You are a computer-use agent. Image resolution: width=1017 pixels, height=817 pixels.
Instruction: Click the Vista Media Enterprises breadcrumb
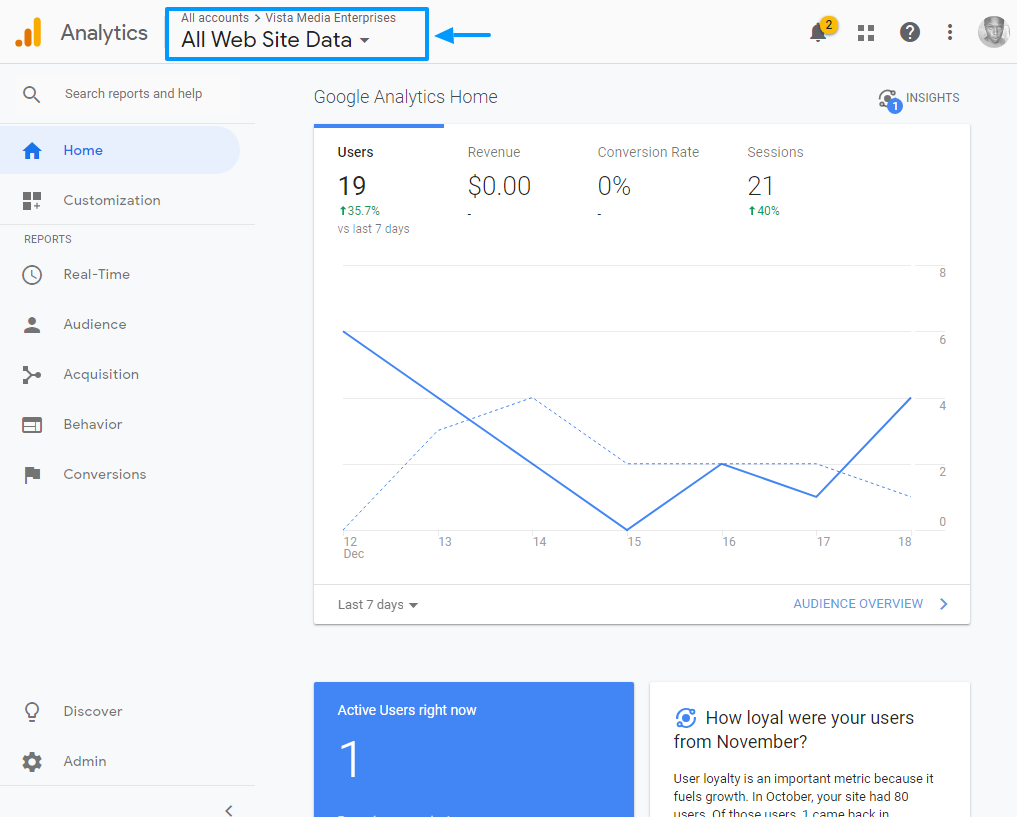click(x=330, y=18)
